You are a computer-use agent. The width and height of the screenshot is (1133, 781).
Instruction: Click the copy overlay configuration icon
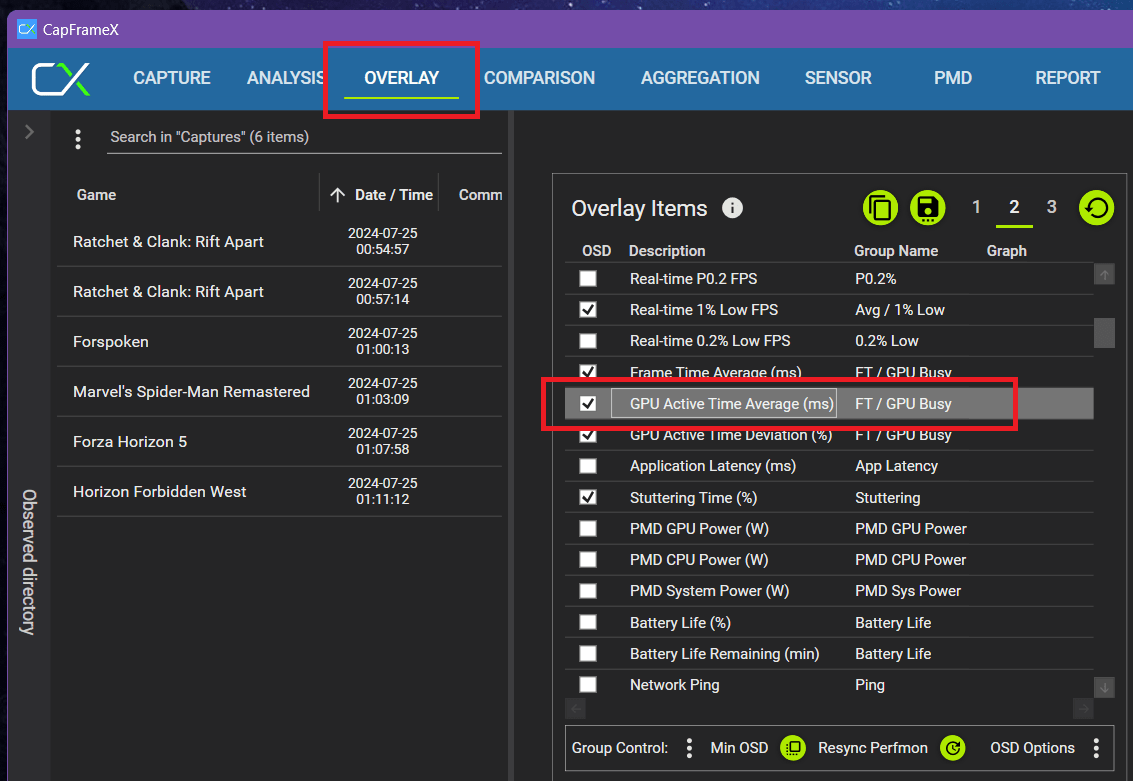click(880, 208)
